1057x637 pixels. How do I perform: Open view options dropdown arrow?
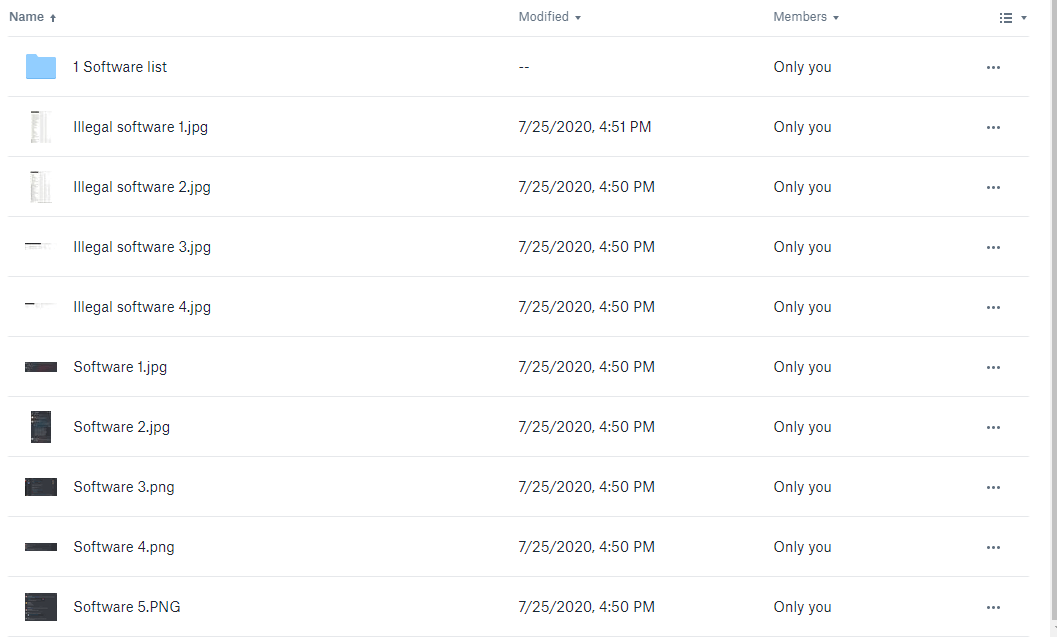[1024, 18]
